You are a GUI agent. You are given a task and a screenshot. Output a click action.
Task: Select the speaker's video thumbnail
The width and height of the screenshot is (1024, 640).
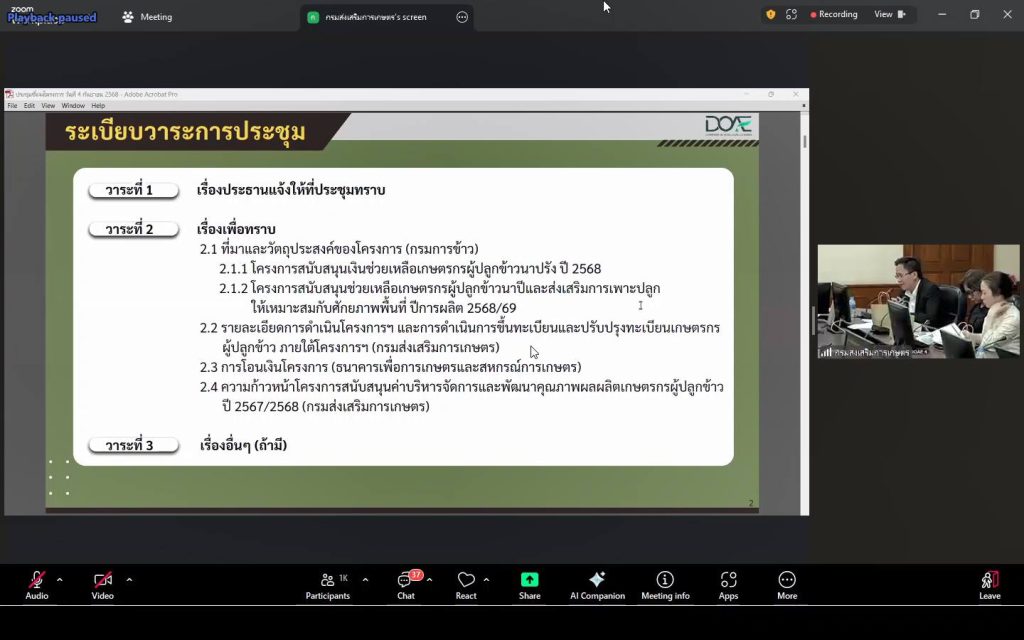(918, 301)
